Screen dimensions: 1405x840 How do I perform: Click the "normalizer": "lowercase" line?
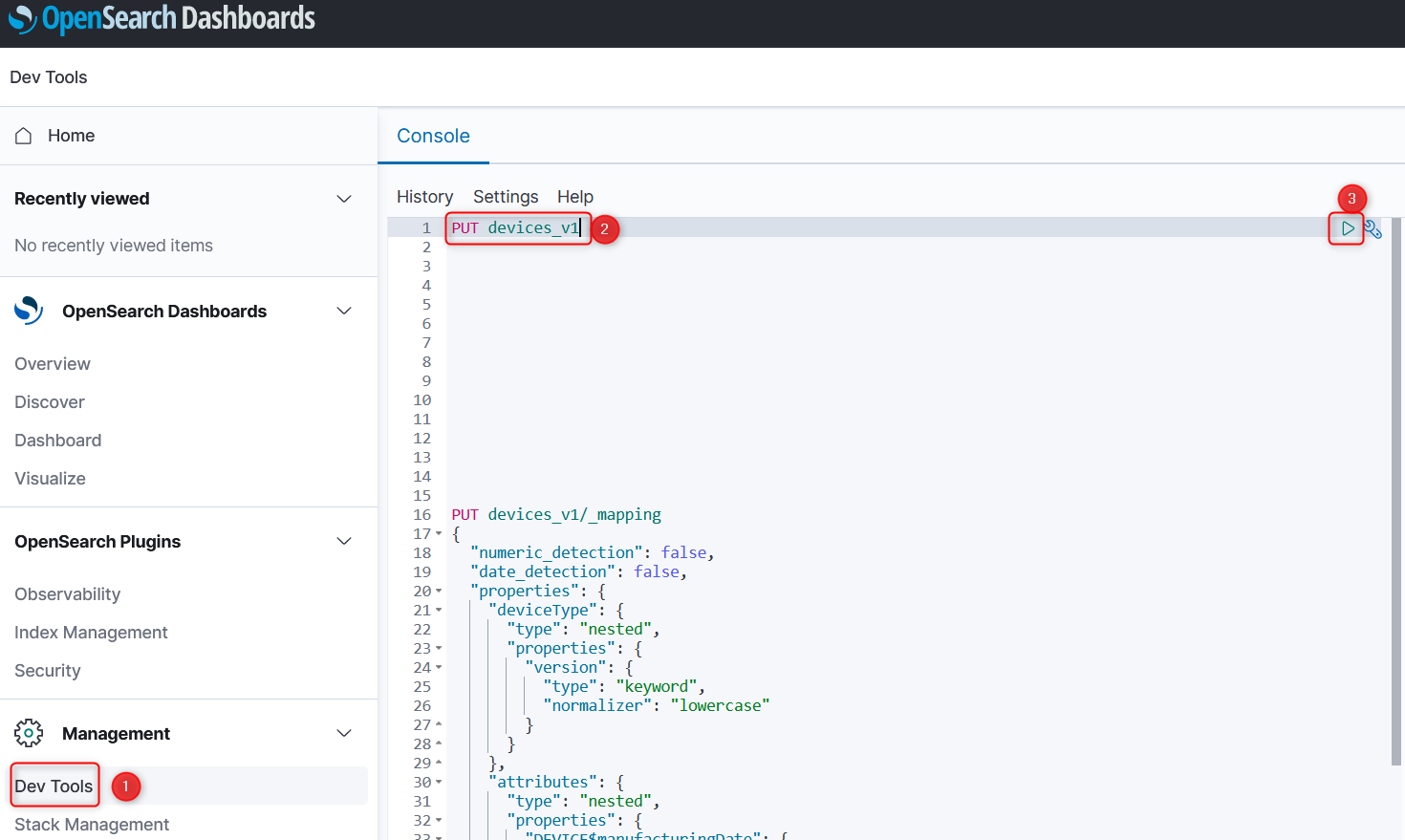tap(657, 705)
